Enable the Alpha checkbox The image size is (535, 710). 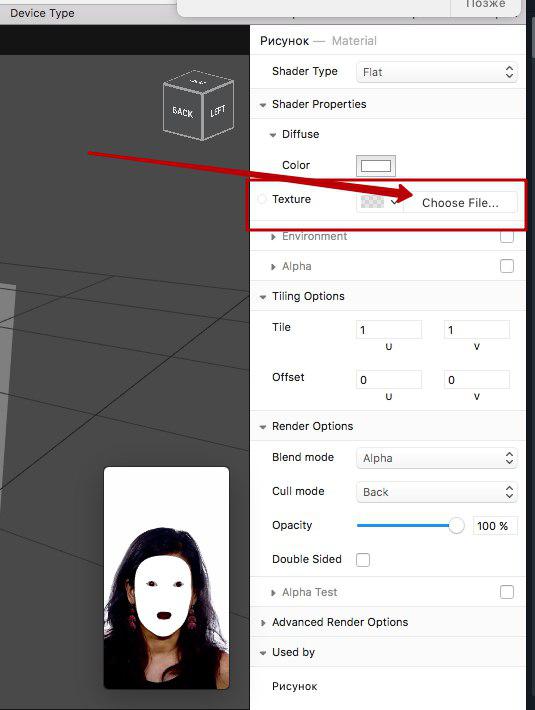pos(506,266)
